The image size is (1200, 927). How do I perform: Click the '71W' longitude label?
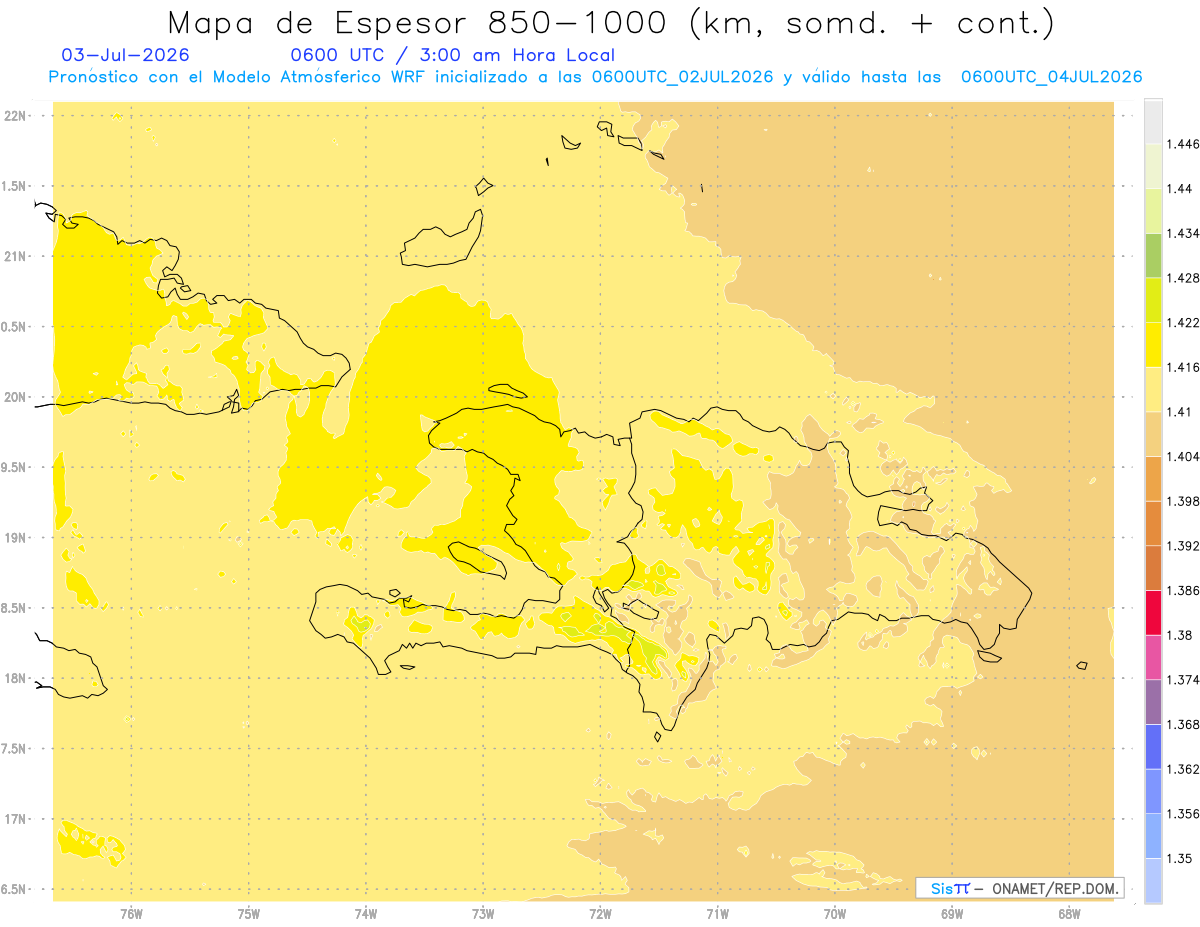tap(717, 914)
